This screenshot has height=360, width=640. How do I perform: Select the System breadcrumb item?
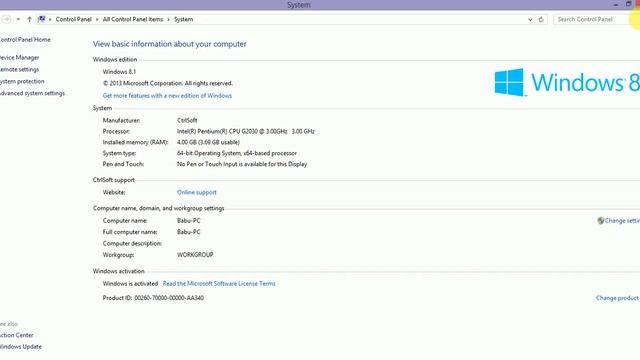(x=183, y=19)
